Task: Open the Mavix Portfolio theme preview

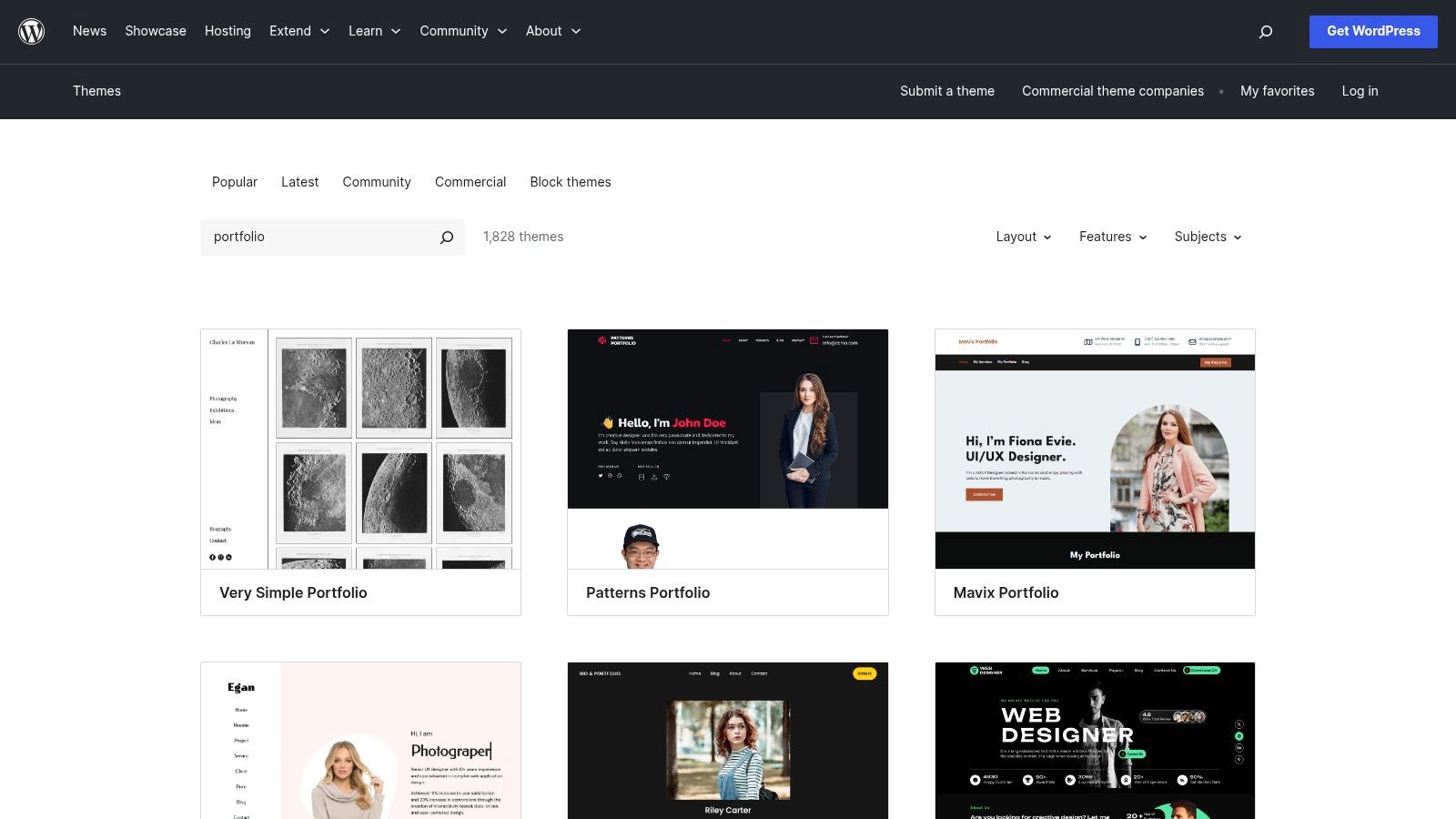Action: [1094, 450]
